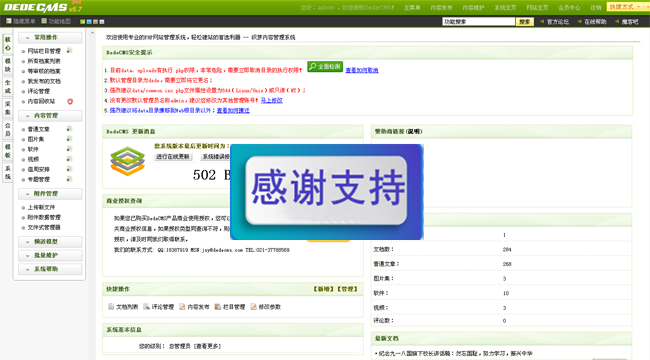Click the 内容发布 quick action icon

[182, 306]
